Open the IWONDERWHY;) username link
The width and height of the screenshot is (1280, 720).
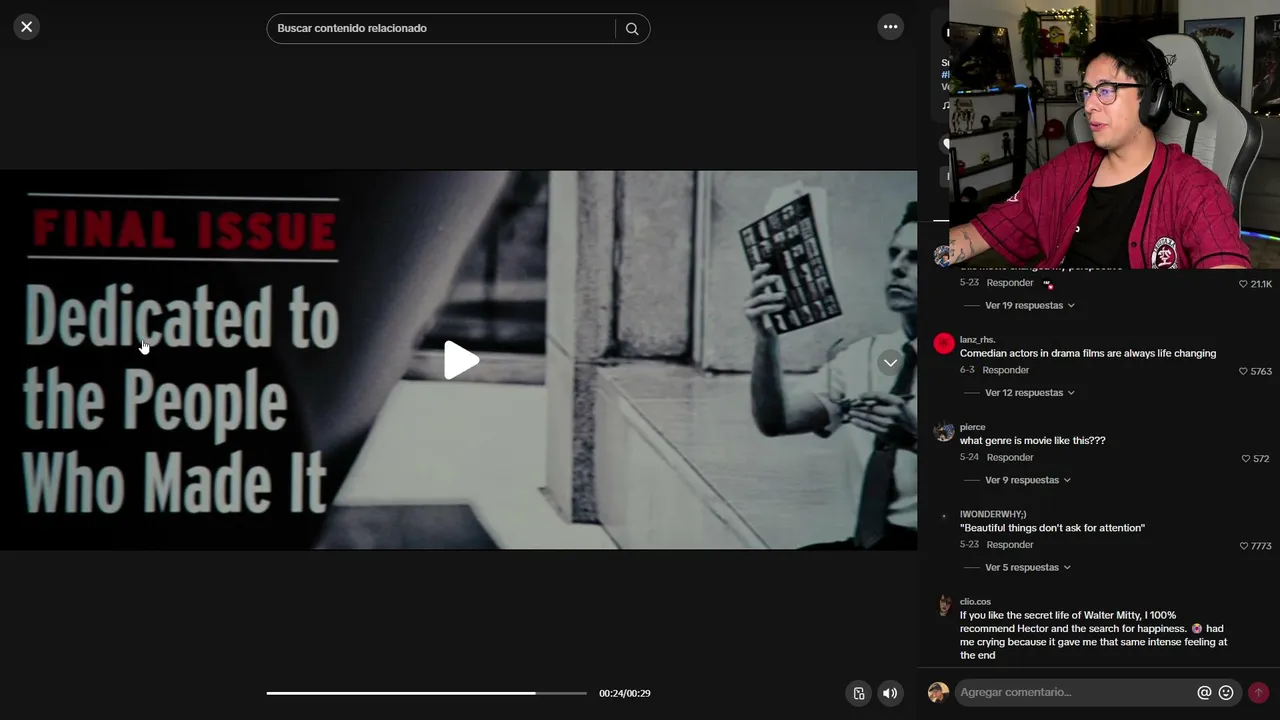coord(993,514)
